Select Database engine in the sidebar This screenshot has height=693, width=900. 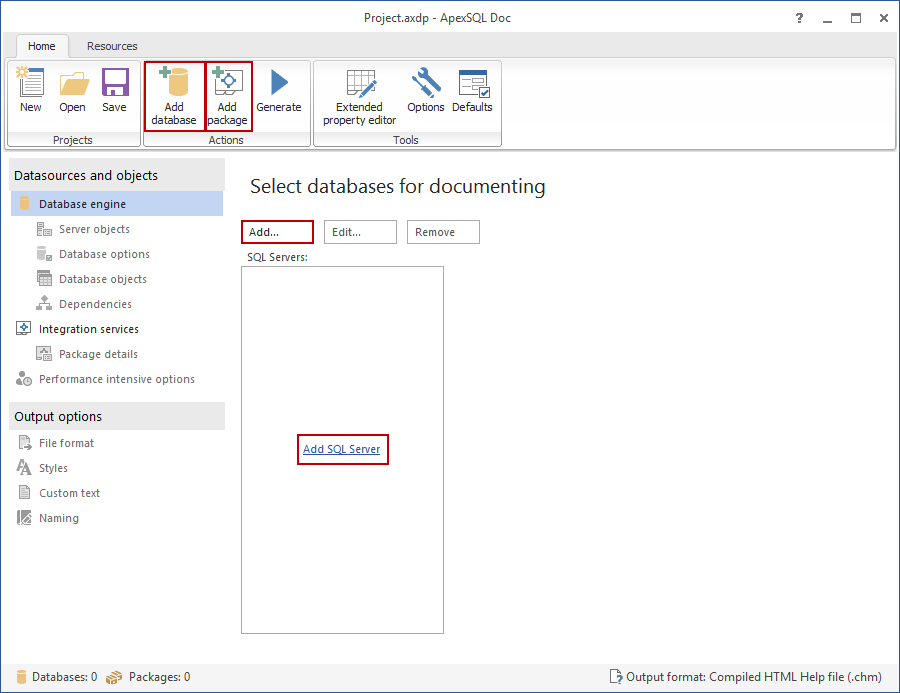pos(117,204)
